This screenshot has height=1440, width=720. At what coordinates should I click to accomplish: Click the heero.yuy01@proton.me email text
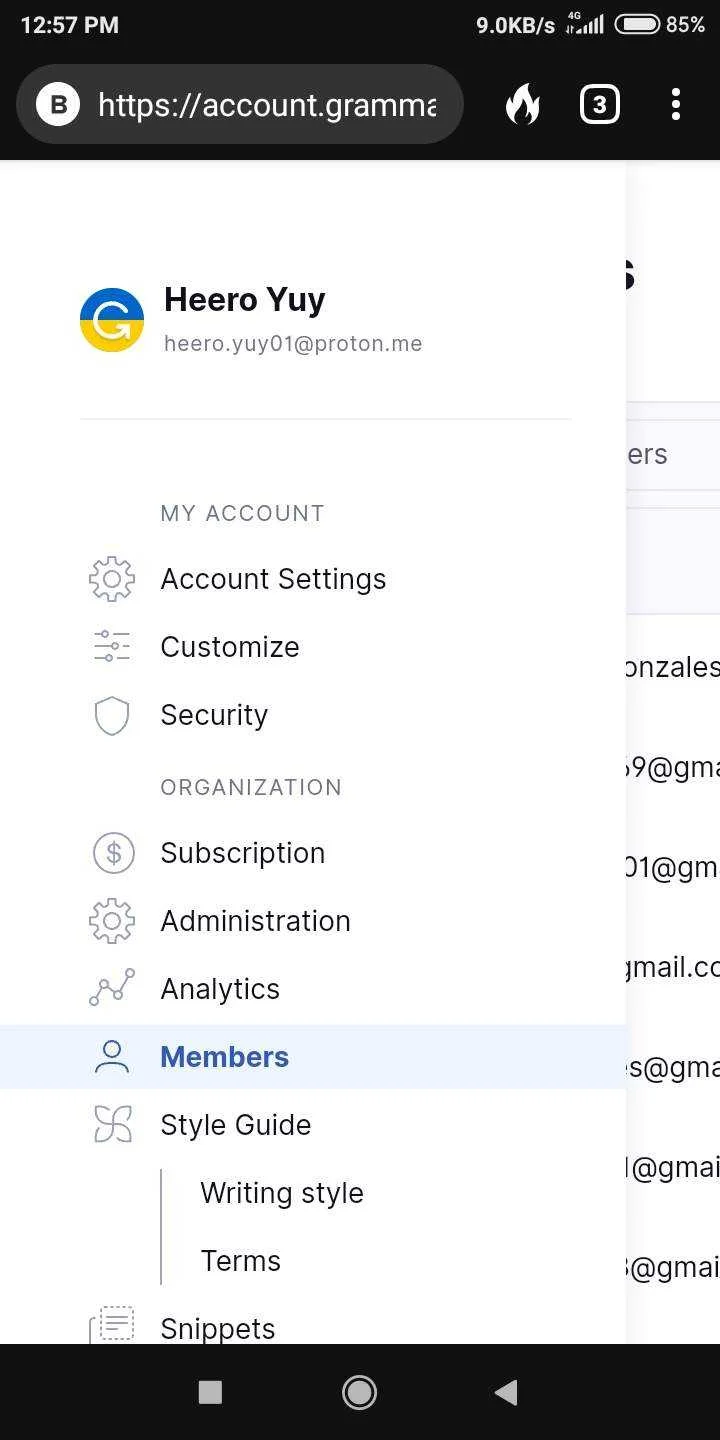pyautogui.click(x=293, y=344)
